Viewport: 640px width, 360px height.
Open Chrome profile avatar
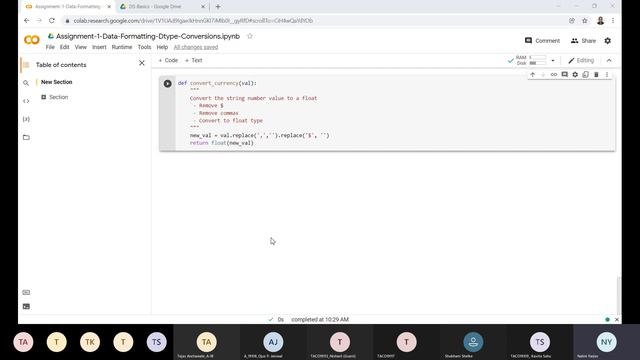click(x=600, y=20)
